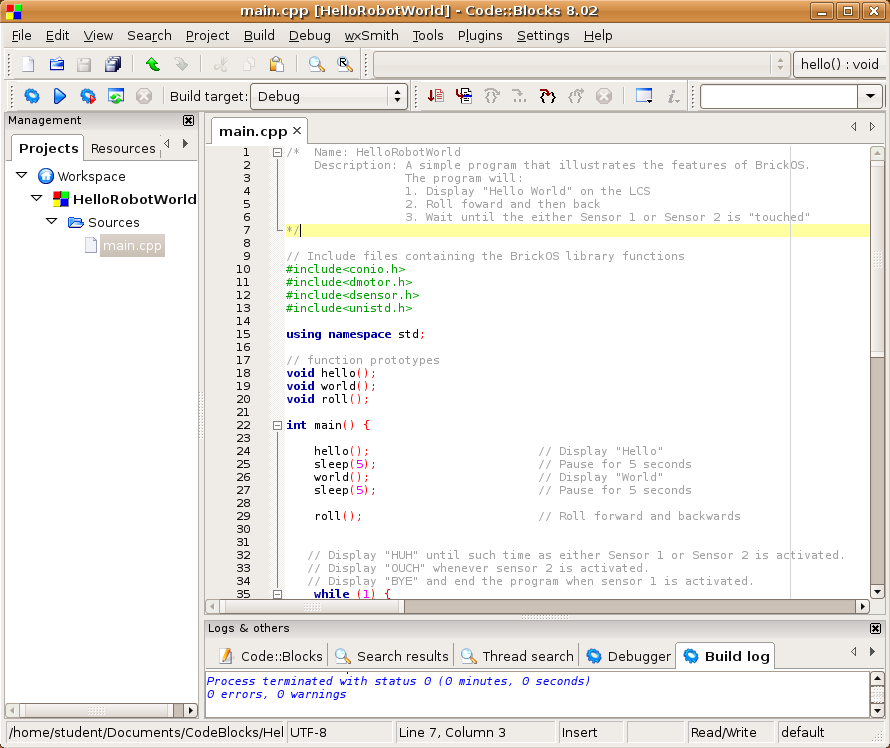Image resolution: width=890 pixels, height=748 pixels.
Task: Click the log tabs scroll-right arrow
Action: click(x=872, y=652)
